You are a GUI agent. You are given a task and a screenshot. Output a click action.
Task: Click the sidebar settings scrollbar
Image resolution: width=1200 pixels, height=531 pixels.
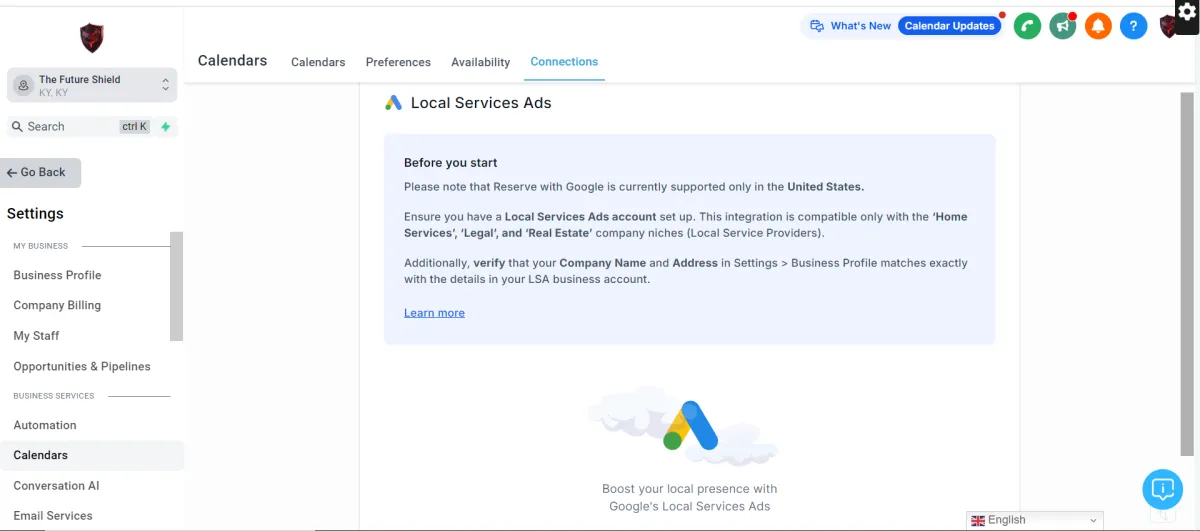(x=176, y=287)
